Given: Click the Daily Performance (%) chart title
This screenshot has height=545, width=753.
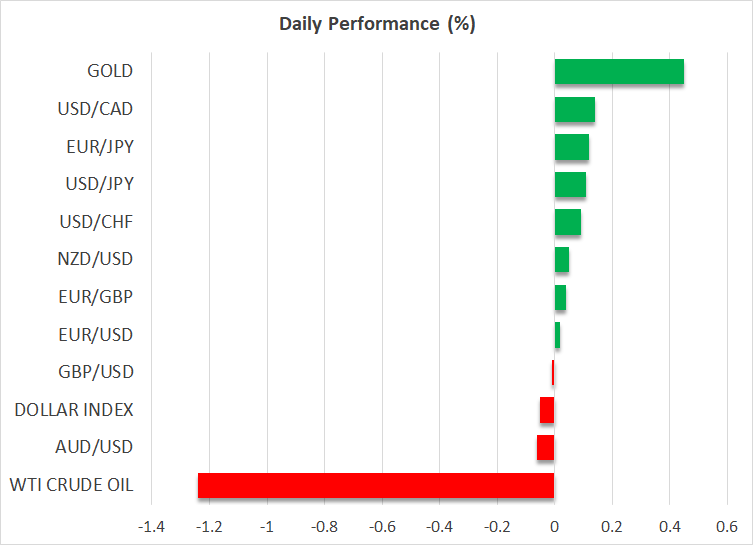Looking at the screenshot, I should (x=376, y=24).
